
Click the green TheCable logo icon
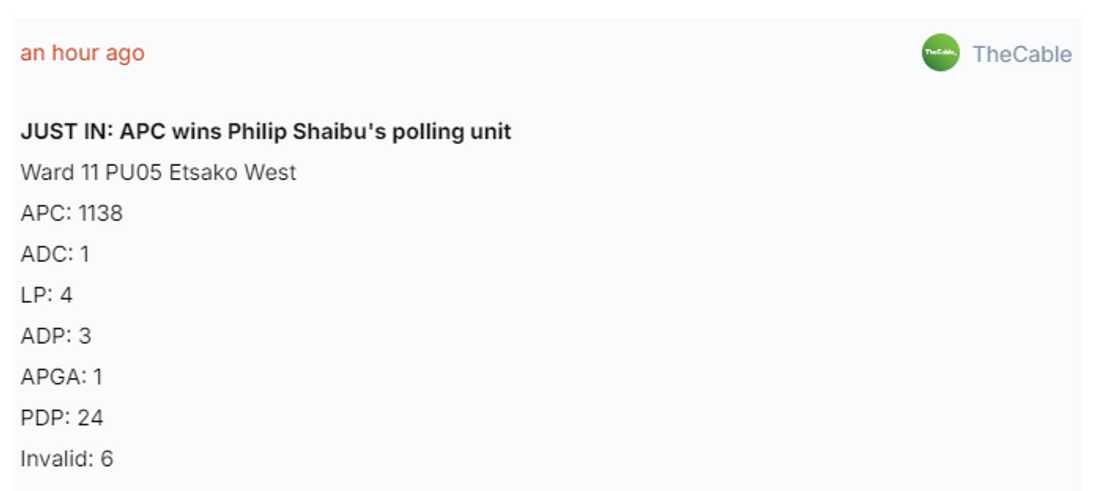(x=940, y=53)
